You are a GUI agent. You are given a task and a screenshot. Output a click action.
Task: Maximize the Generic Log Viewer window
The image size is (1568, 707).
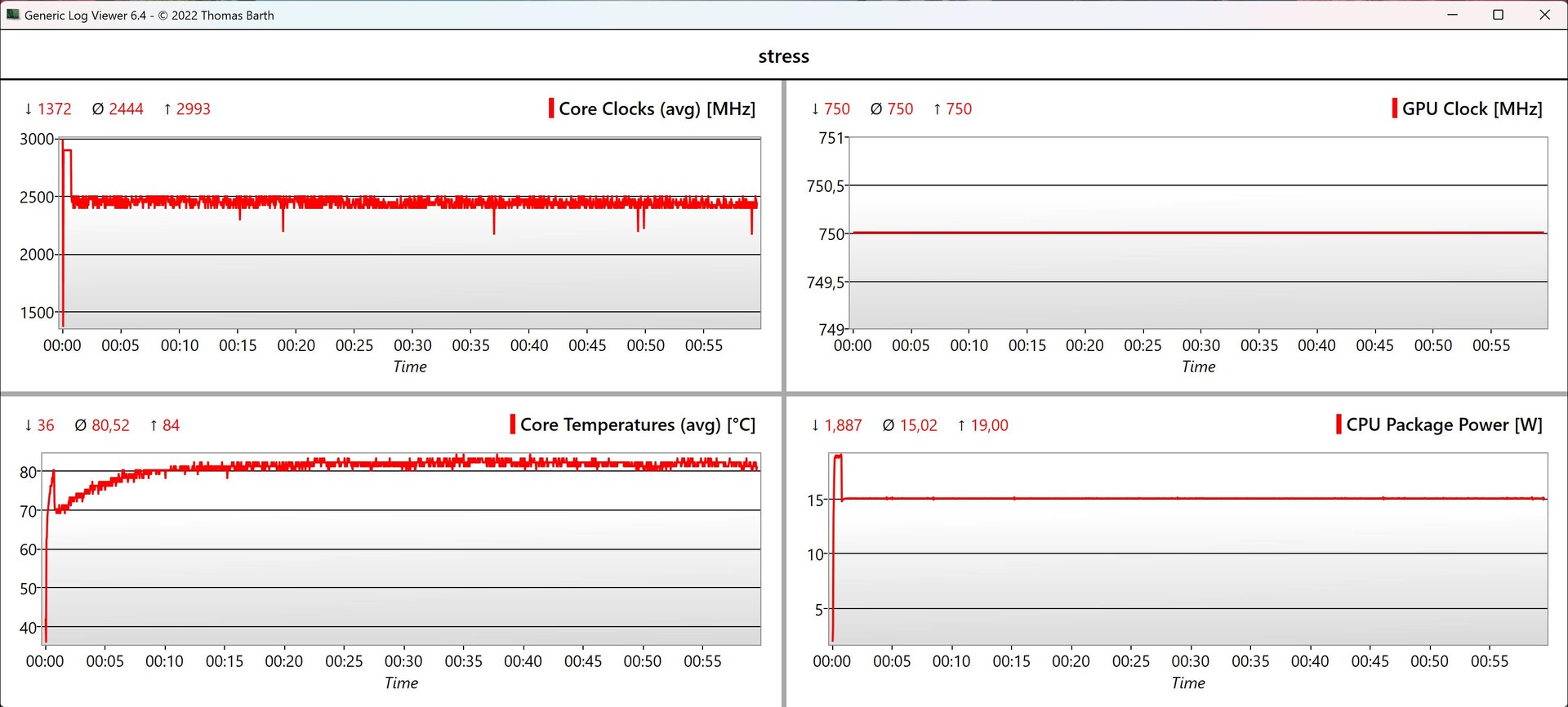click(x=1498, y=15)
